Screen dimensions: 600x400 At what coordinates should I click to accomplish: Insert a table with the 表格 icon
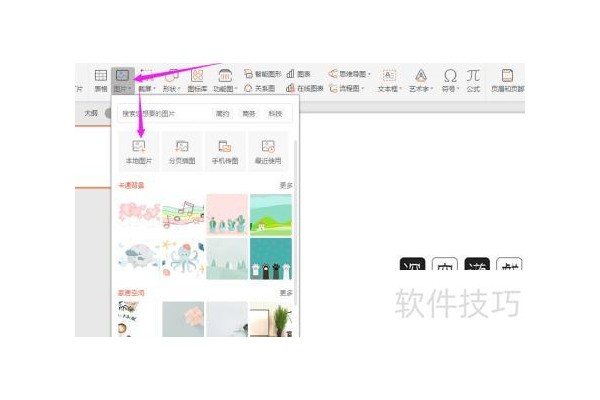point(101,80)
